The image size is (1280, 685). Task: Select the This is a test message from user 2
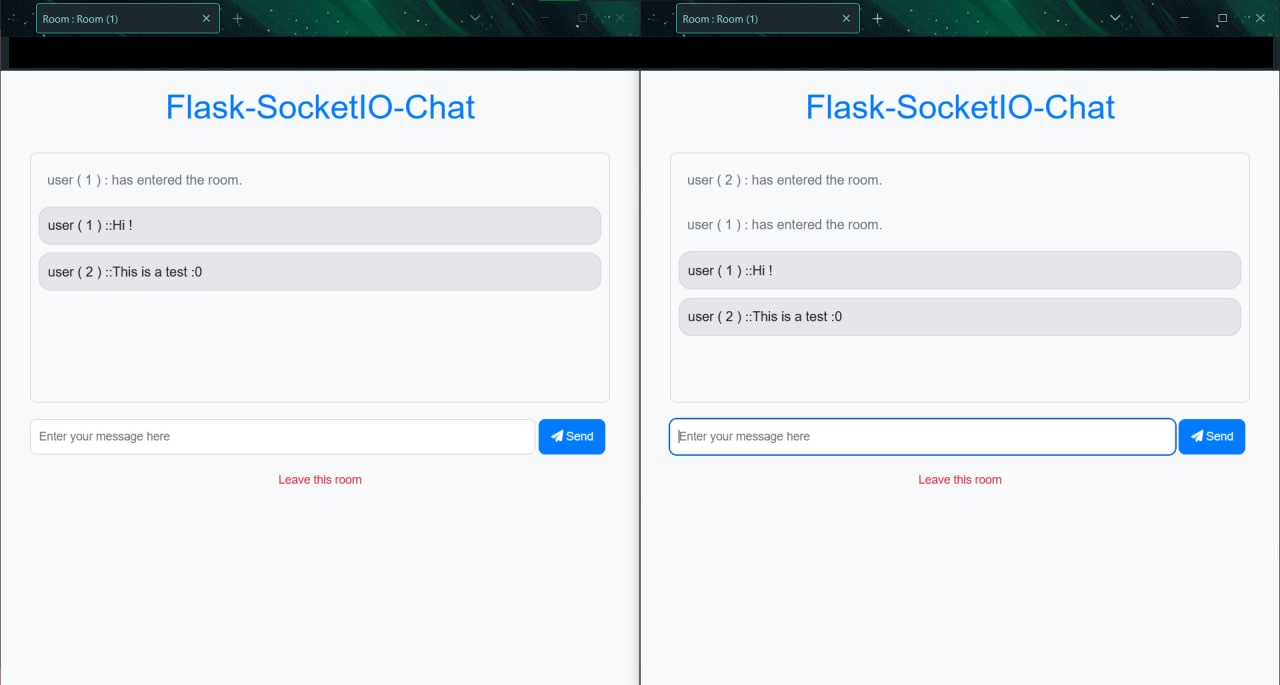320,271
